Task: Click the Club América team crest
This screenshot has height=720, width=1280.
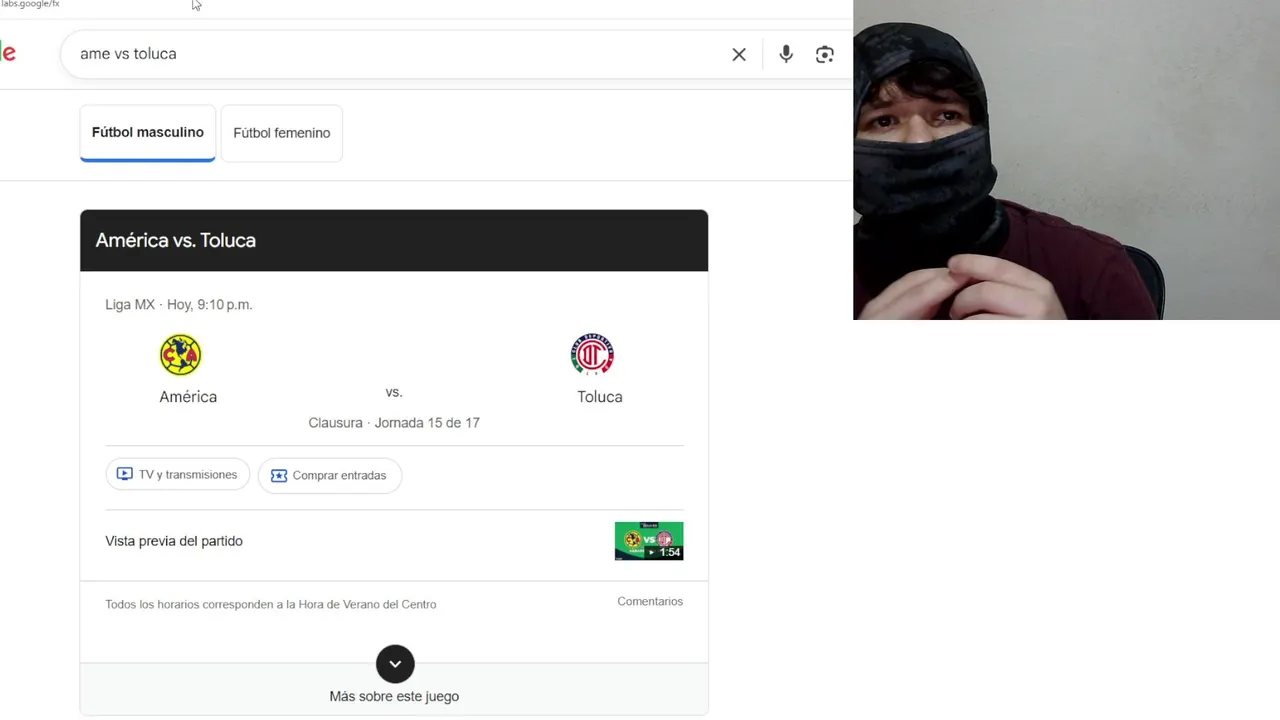Action: 181,355
